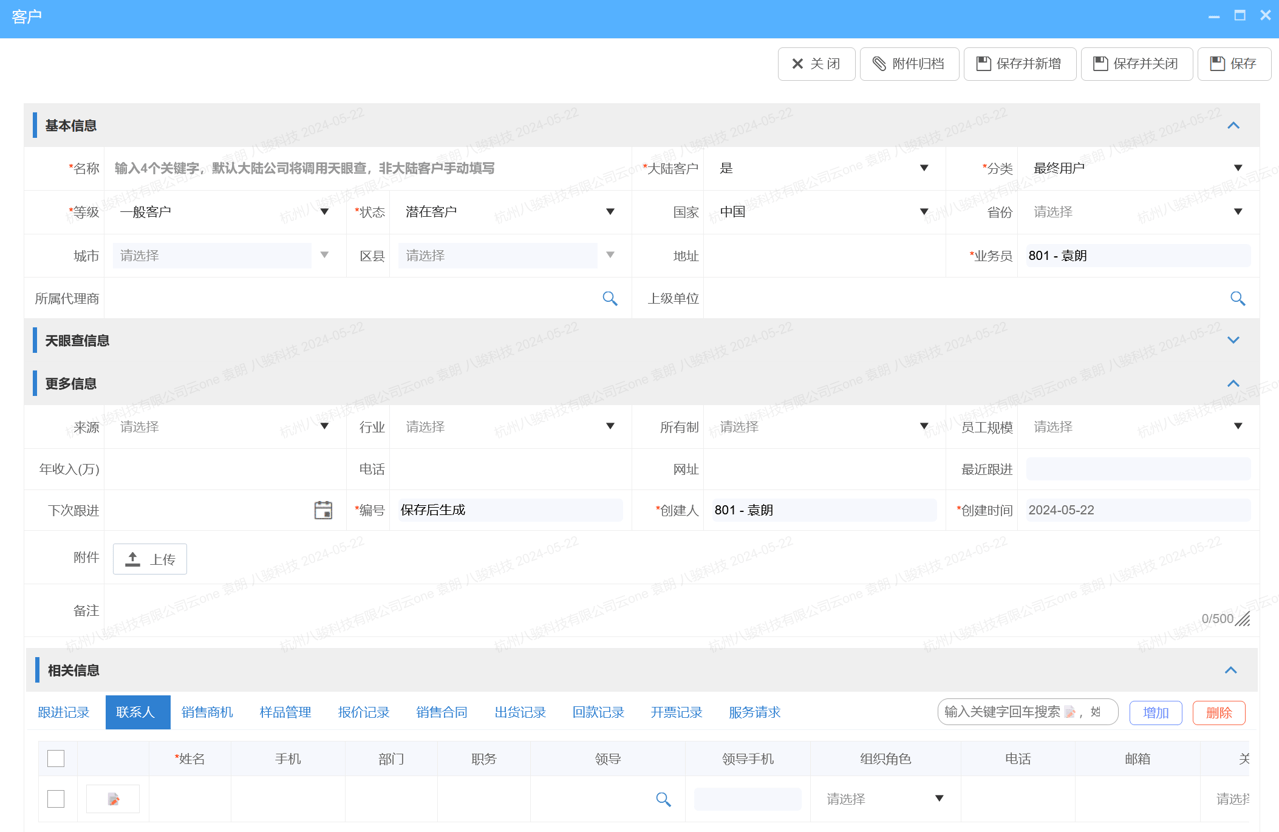Check the first contact row checkbox

pyautogui.click(x=56, y=798)
